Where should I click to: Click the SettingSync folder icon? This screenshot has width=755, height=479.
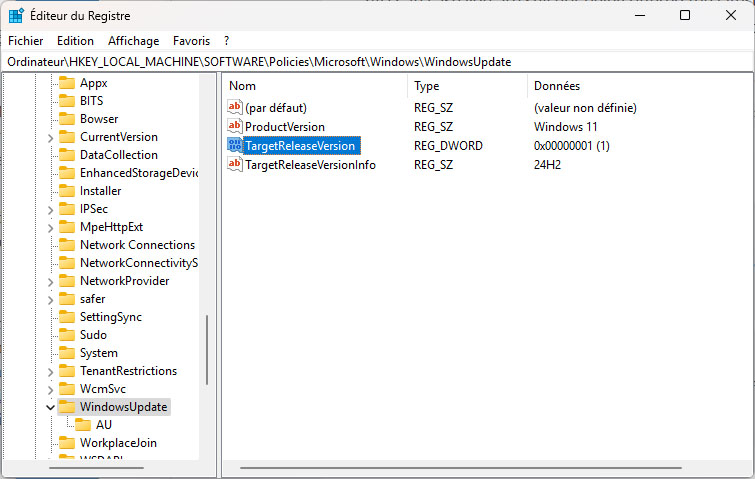point(67,317)
